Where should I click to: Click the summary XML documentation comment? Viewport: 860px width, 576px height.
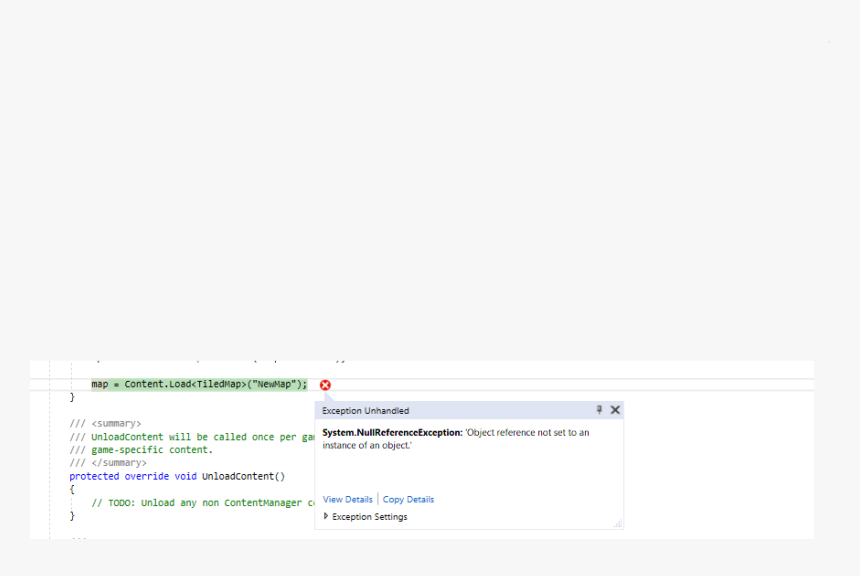tap(107, 423)
